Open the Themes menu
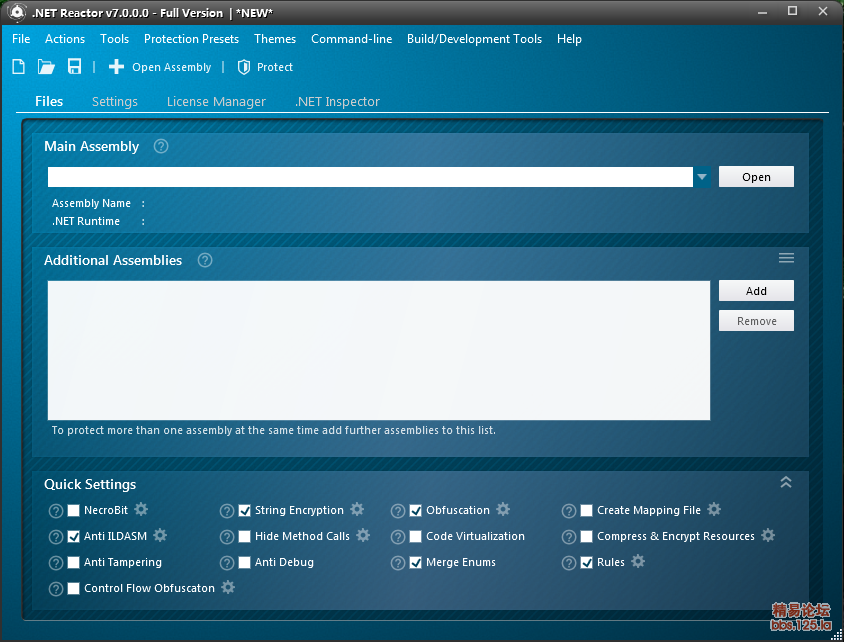Viewport: 844px width, 642px height. click(275, 39)
